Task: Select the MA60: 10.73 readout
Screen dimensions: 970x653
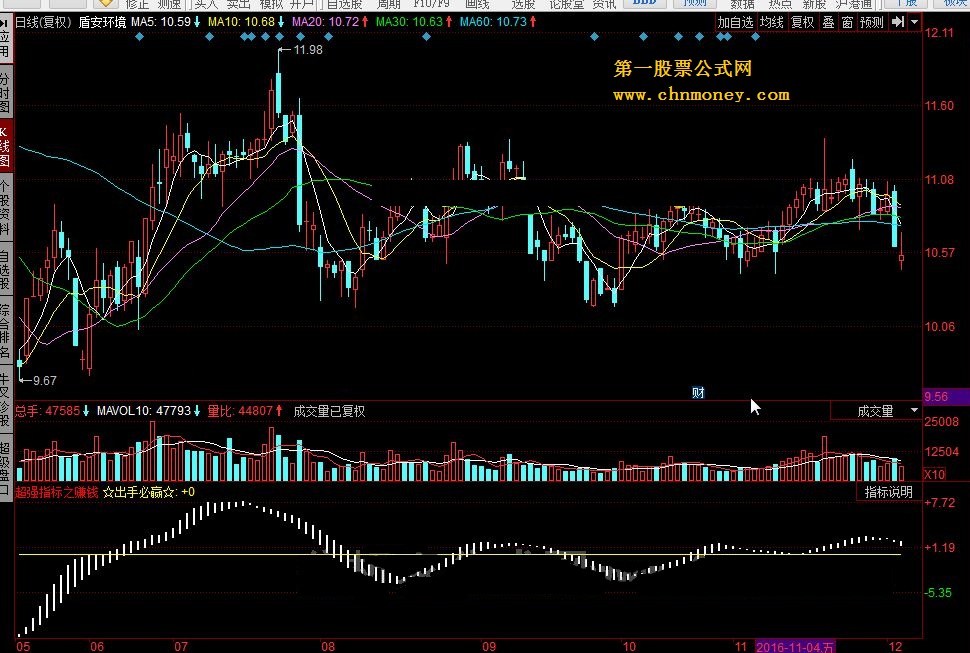Action: coord(498,22)
